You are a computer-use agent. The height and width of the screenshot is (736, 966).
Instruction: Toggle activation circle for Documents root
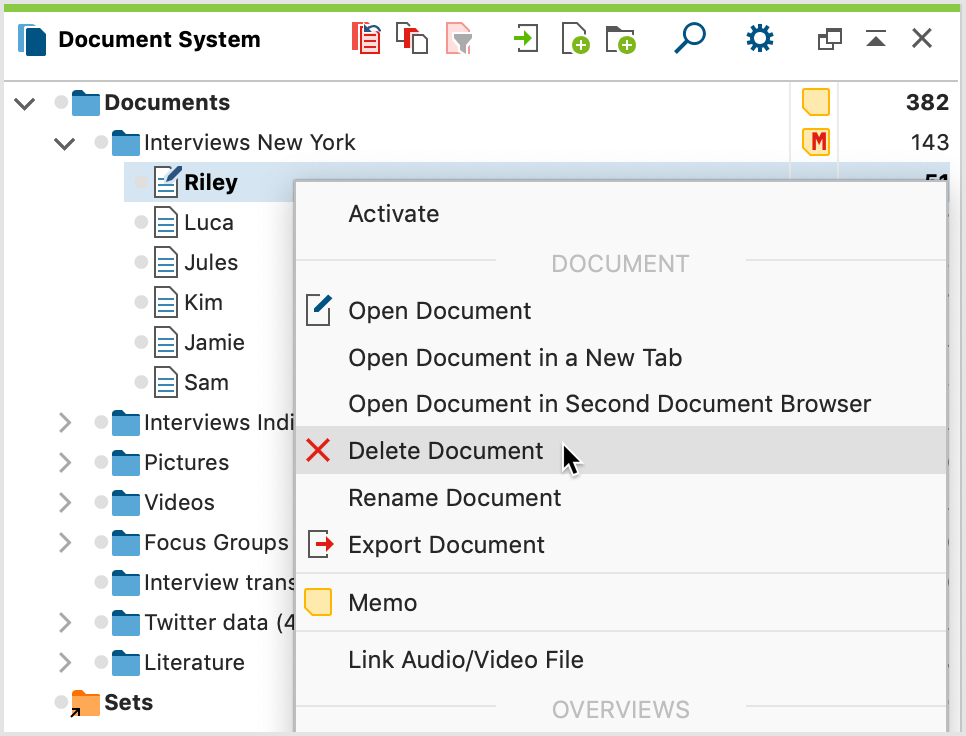click(61, 102)
